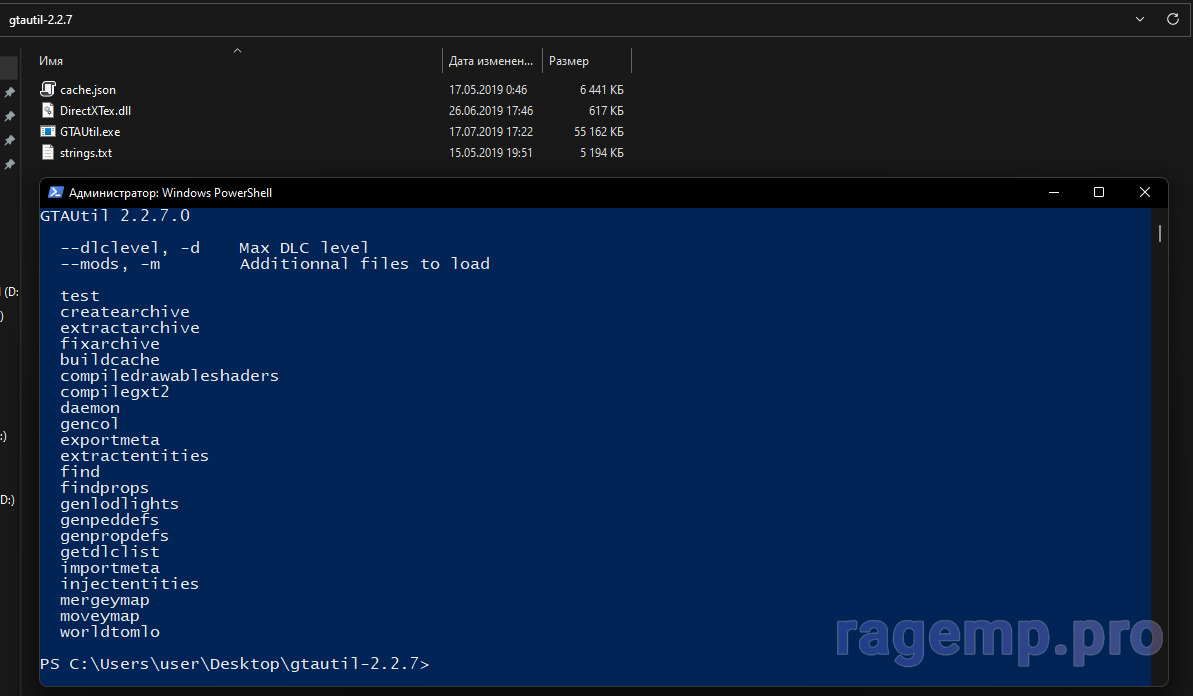This screenshot has width=1193, height=696.
Task: Minimize the PowerShell window
Action: tap(1053, 192)
